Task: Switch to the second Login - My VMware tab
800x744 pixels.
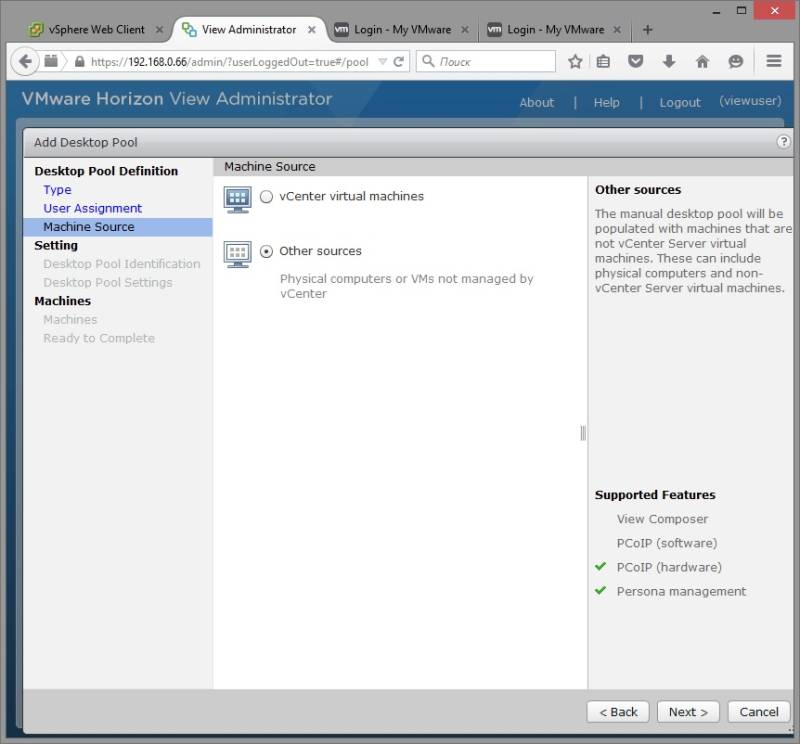Action: click(x=555, y=30)
